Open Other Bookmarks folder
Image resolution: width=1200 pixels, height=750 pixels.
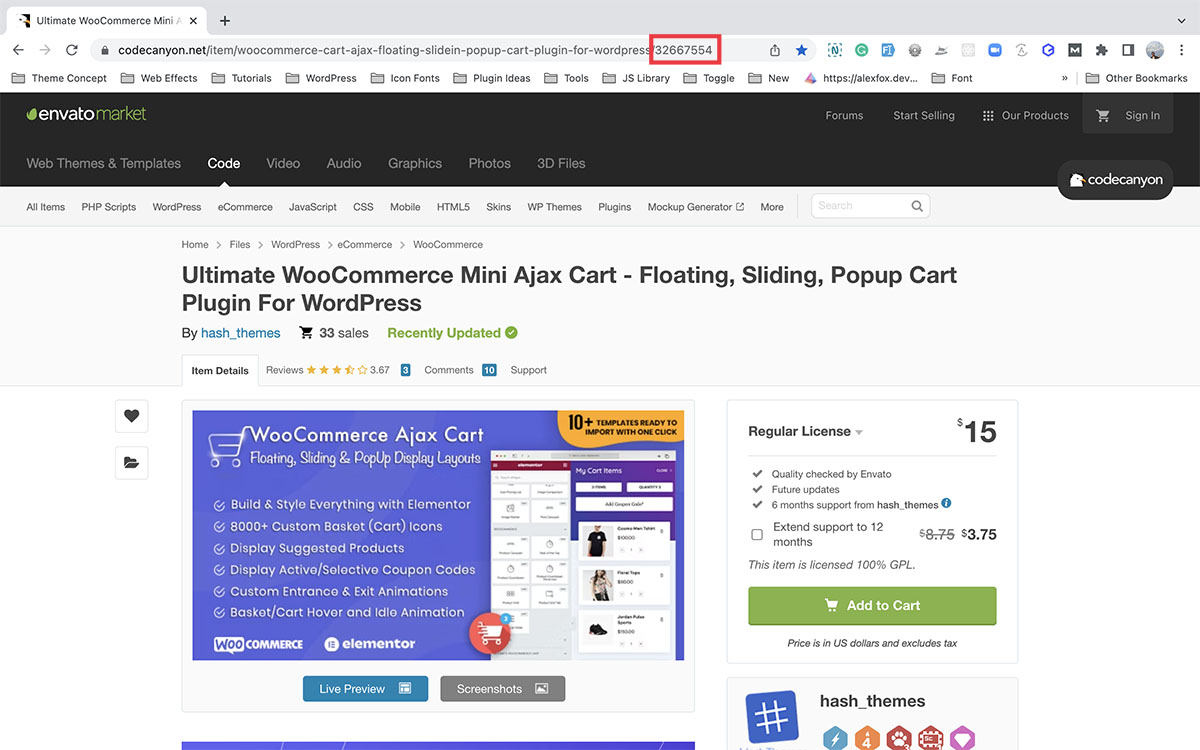(1136, 78)
